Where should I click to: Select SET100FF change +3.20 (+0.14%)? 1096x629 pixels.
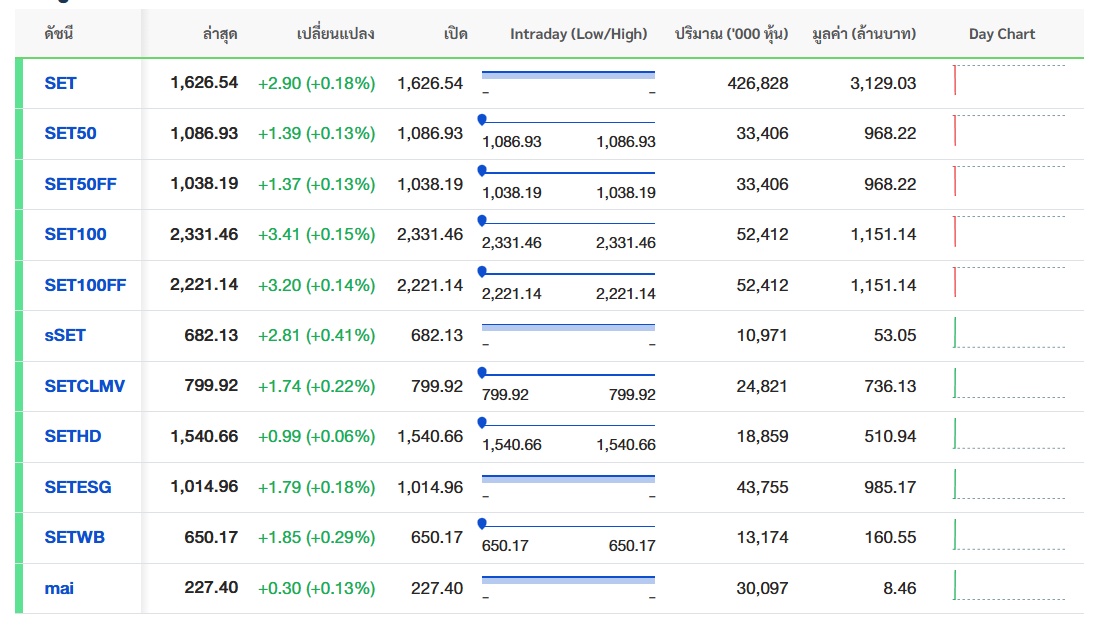tap(317, 285)
